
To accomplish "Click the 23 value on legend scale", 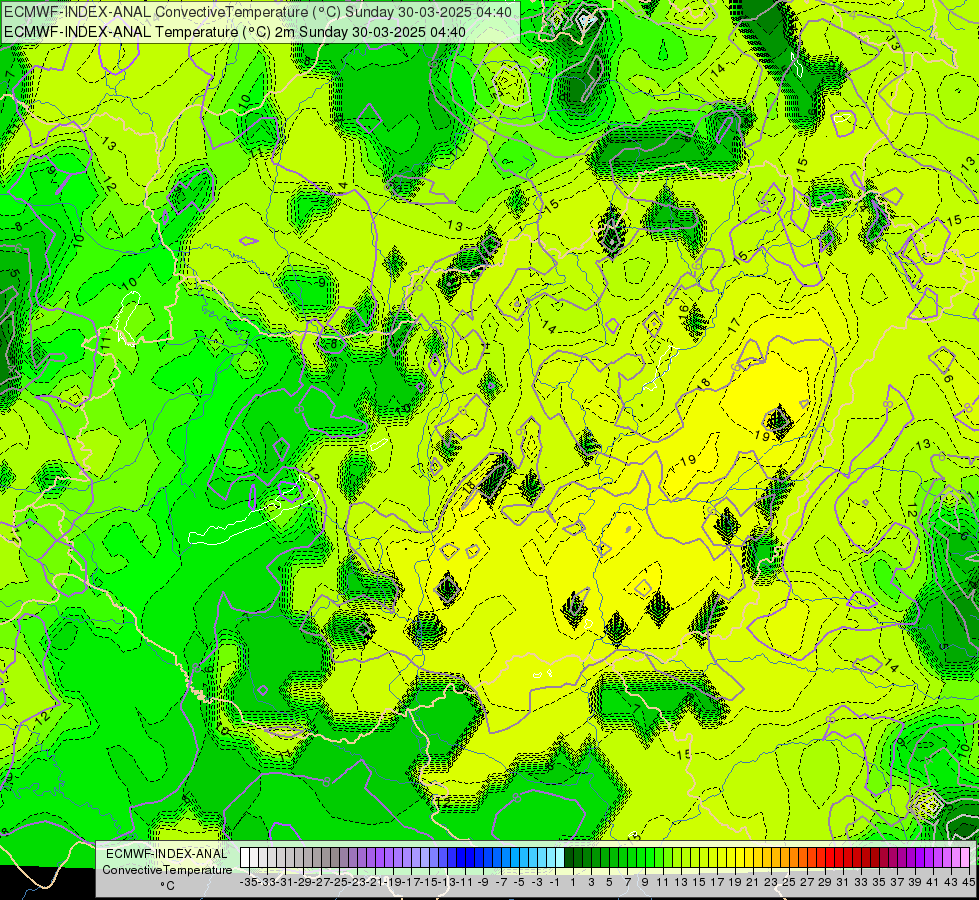I will 771,883.
